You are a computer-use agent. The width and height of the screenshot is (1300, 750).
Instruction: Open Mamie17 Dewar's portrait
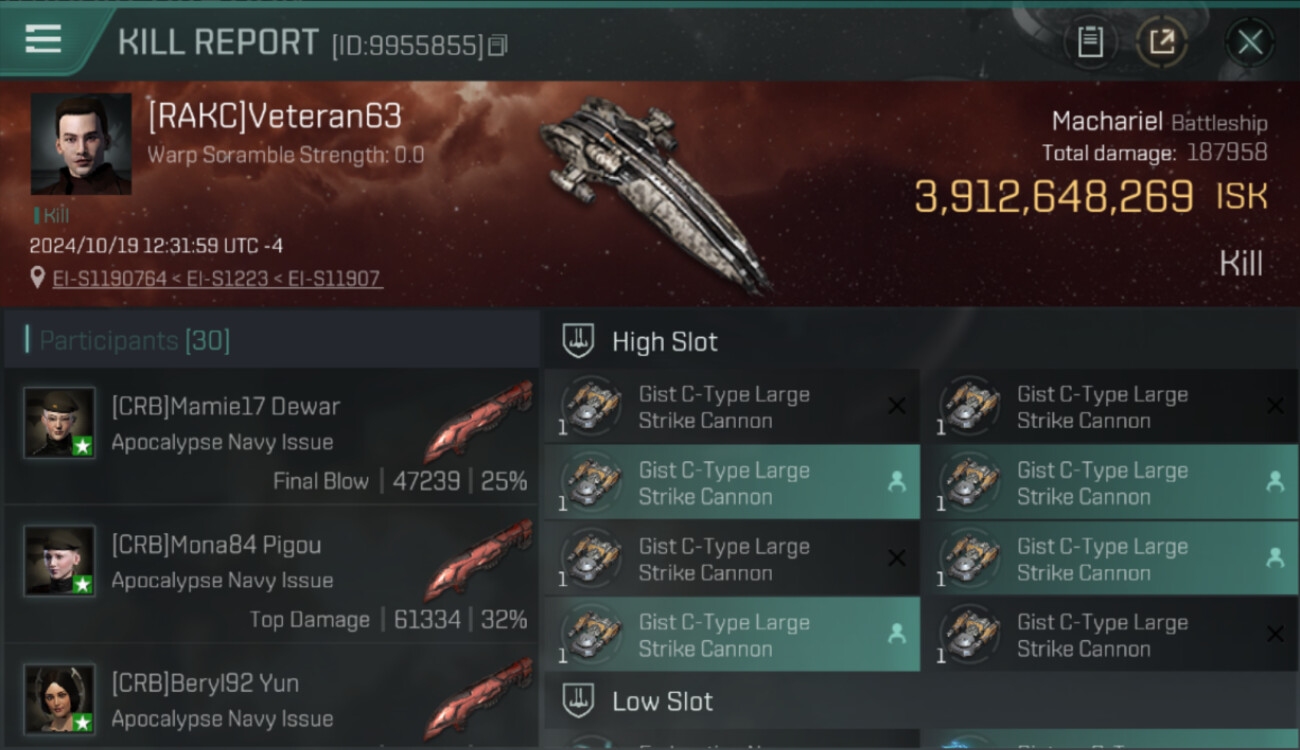tap(60, 423)
